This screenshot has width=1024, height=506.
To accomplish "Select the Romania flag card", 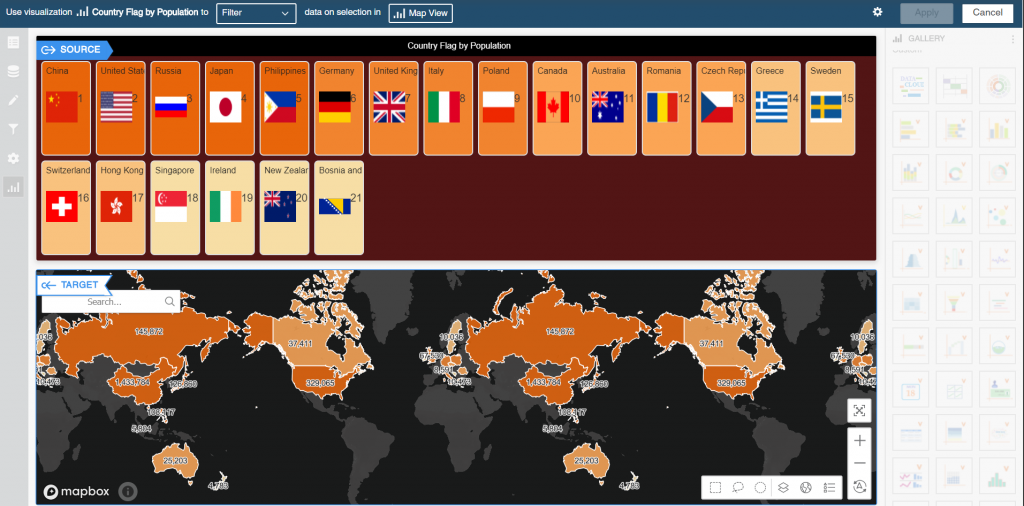I will tap(667, 108).
